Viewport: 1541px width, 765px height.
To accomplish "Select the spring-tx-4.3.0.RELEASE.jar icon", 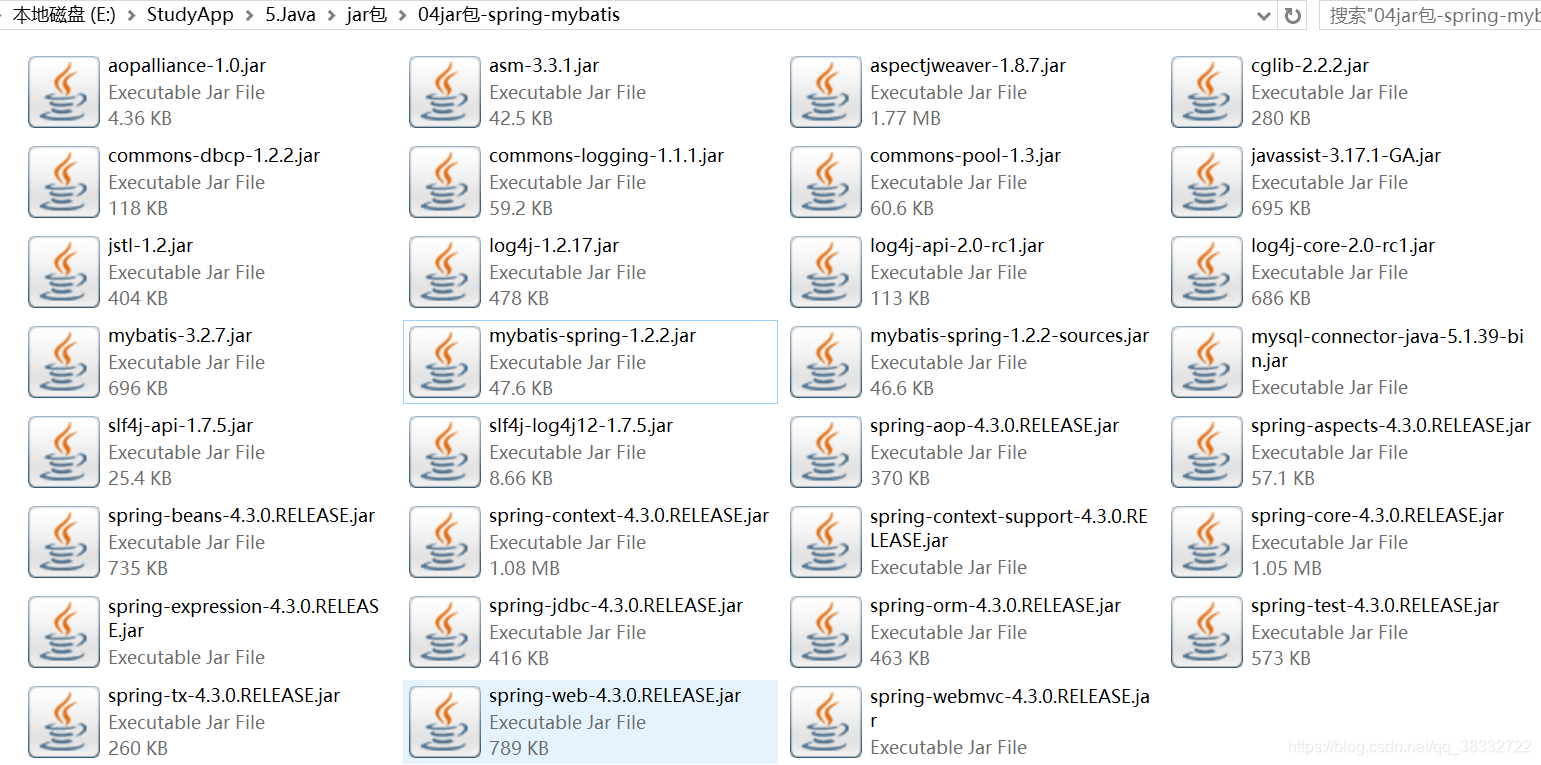I will [x=64, y=722].
